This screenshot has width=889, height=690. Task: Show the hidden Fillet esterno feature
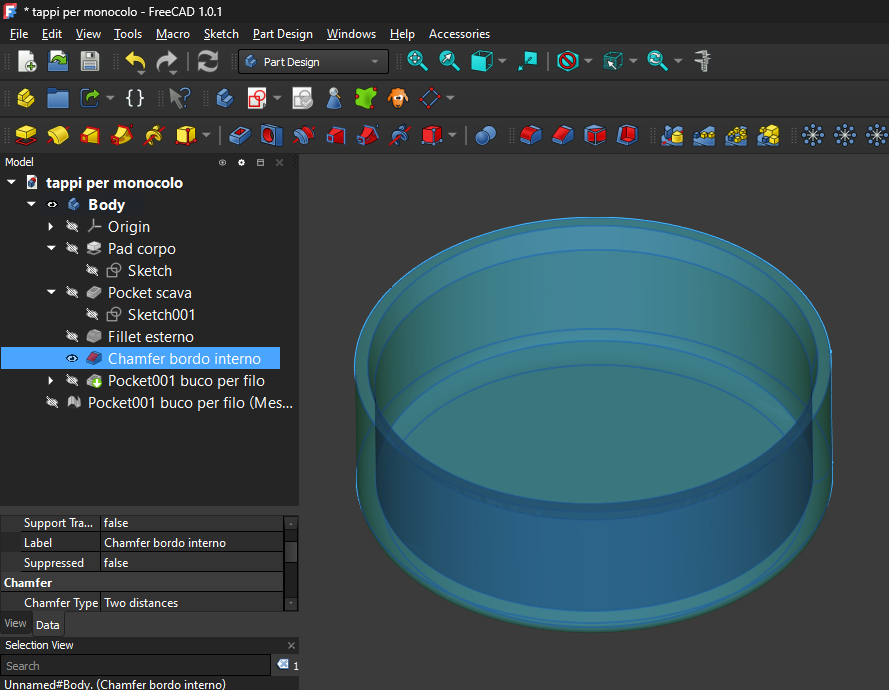(x=72, y=337)
